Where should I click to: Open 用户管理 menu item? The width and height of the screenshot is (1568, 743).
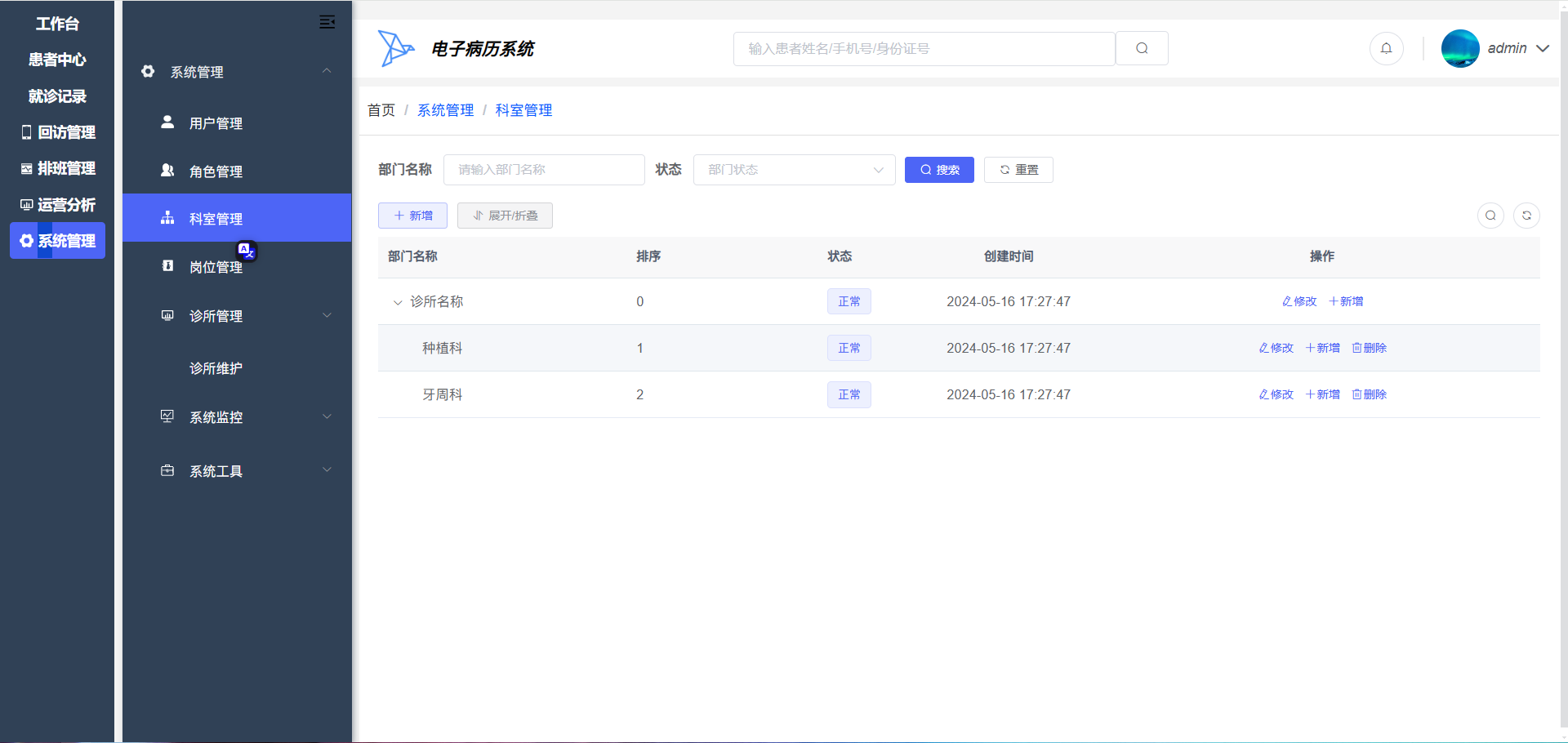[237, 122]
